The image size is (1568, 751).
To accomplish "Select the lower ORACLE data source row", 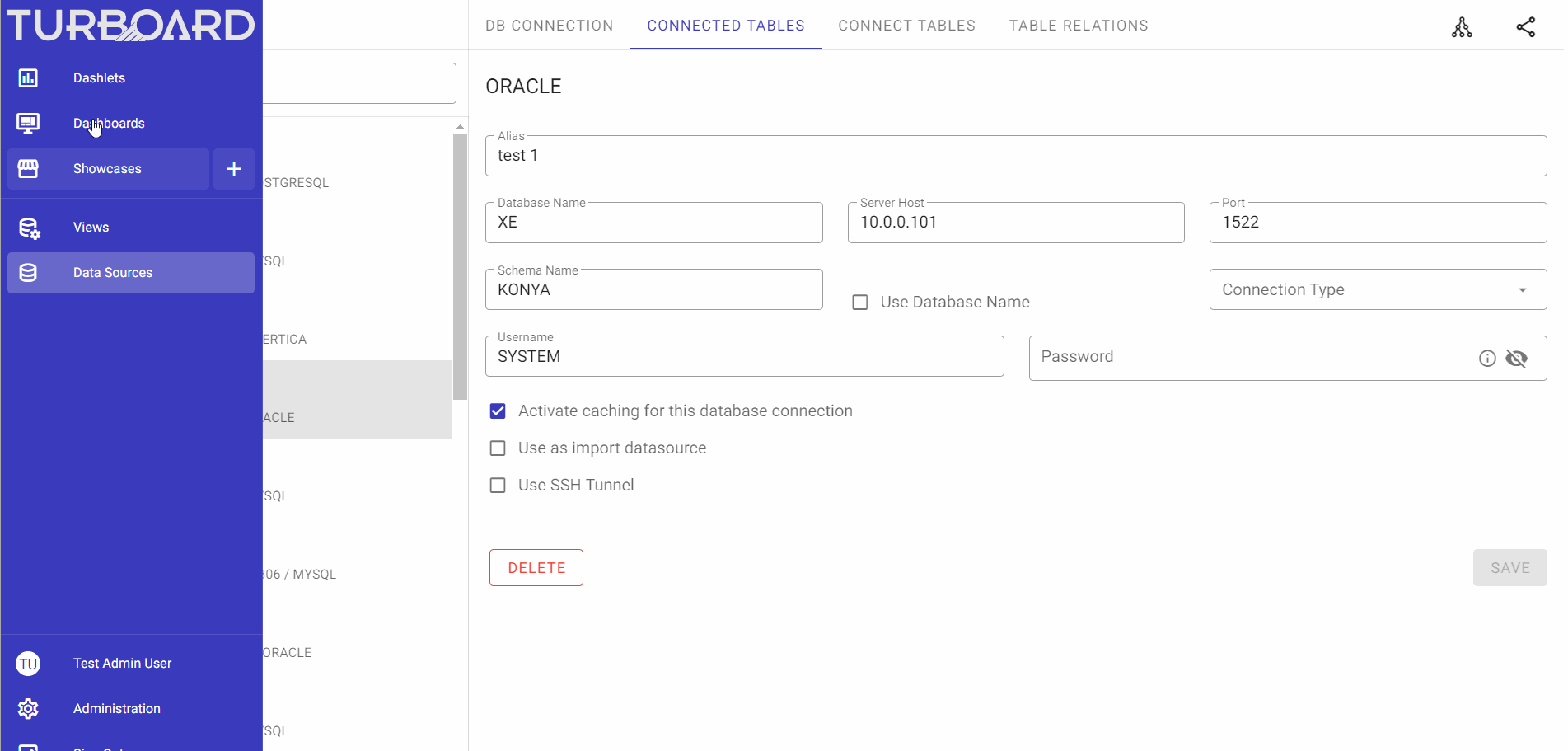I will coord(357,635).
